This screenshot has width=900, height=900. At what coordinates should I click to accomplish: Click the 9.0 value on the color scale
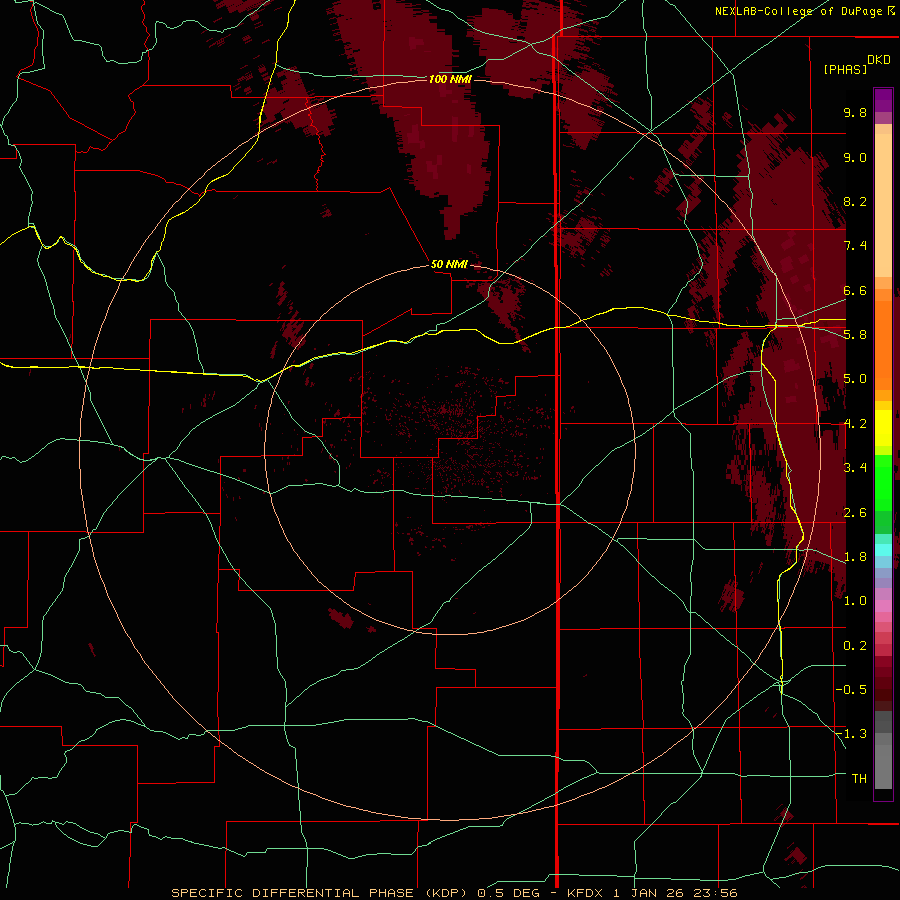coord(855,157)
